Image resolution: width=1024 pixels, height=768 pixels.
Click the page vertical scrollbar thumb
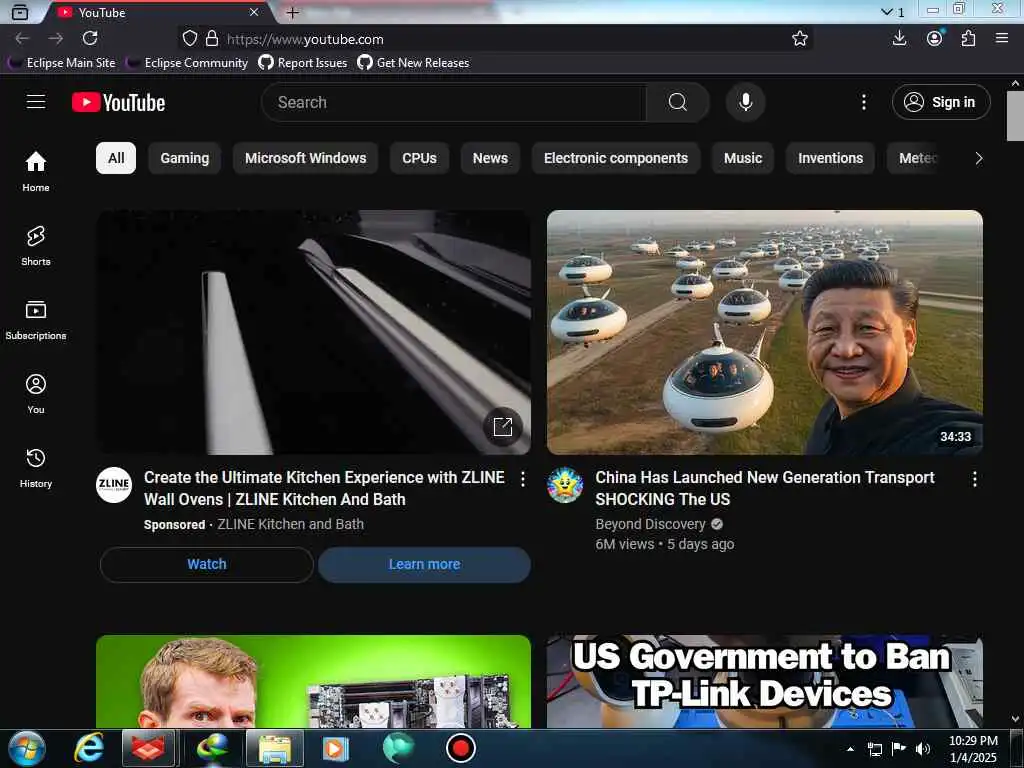pos(1015,116)
